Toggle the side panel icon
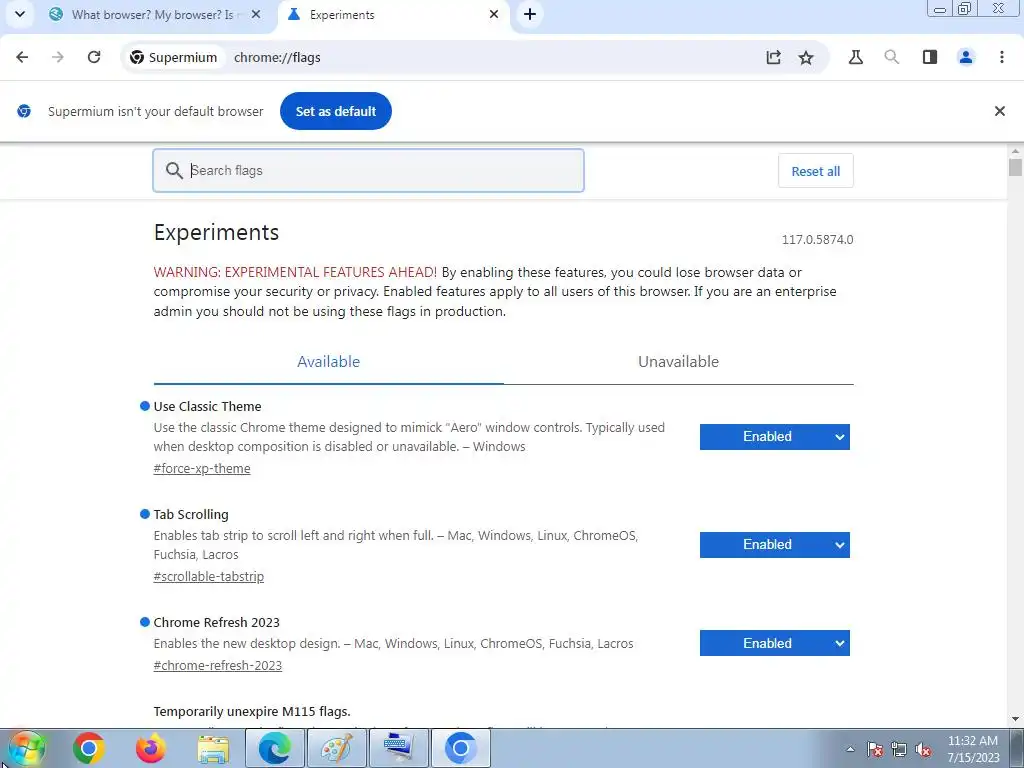 930,57
